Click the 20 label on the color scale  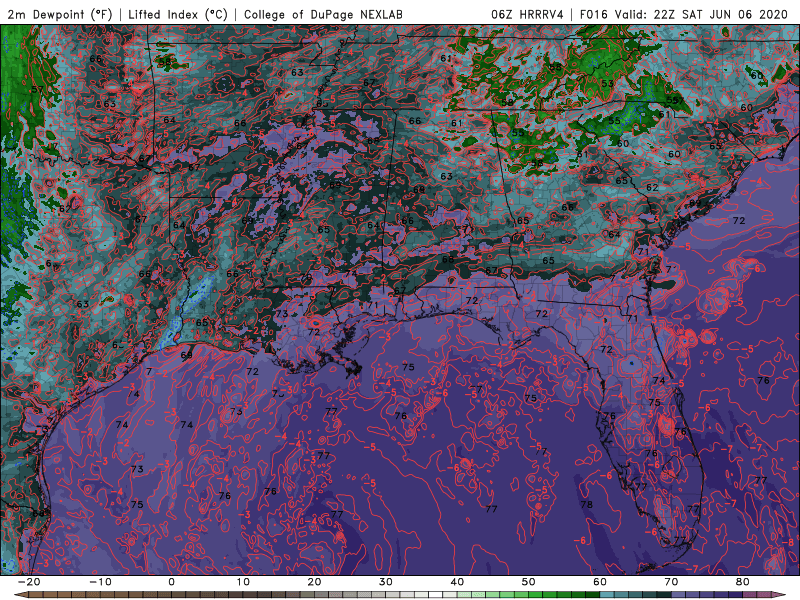click(314, 582)
